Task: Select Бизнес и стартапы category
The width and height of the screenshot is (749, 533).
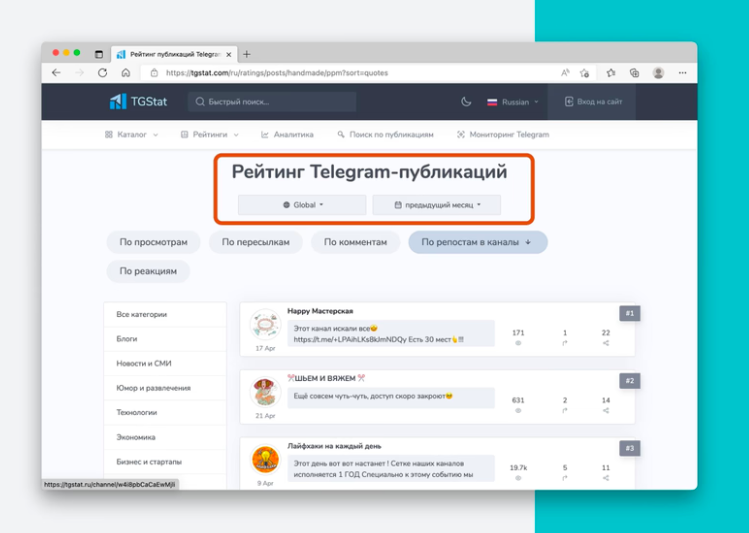Action: point(165,462)
